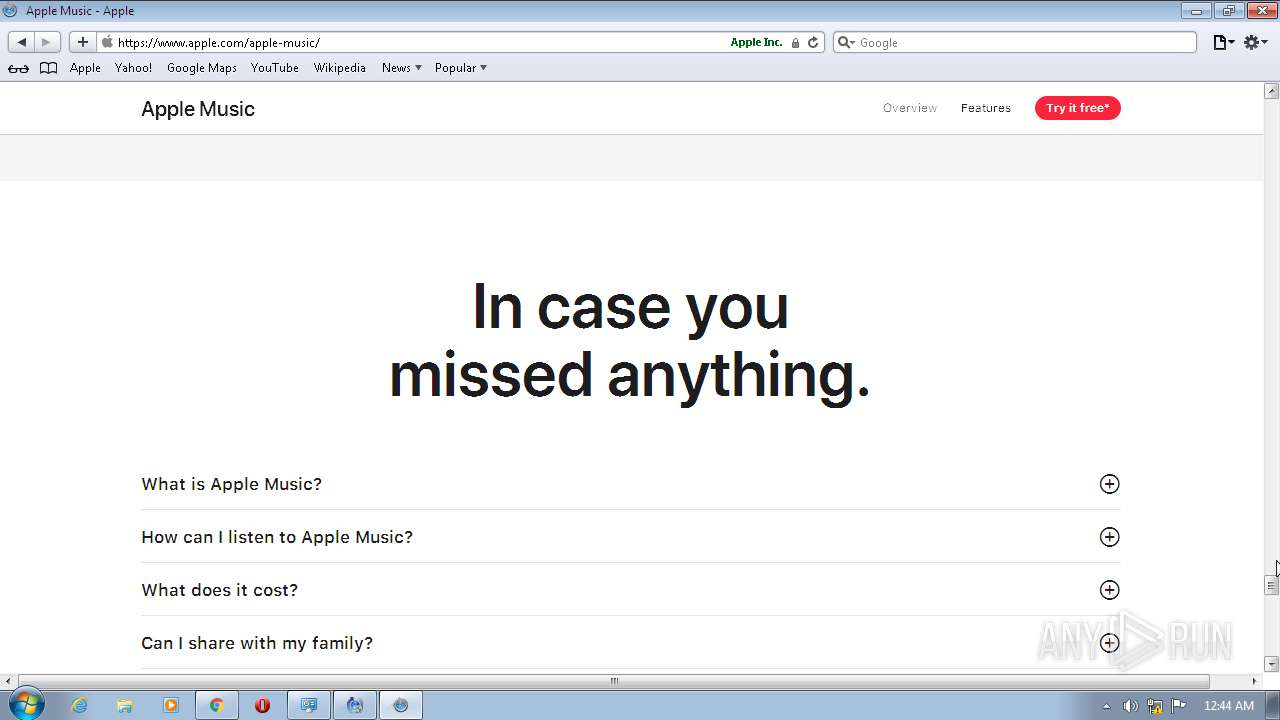Open the Safari settings gear menu
Viewport: 1280px width, 720px height.
pos(1256,42)
